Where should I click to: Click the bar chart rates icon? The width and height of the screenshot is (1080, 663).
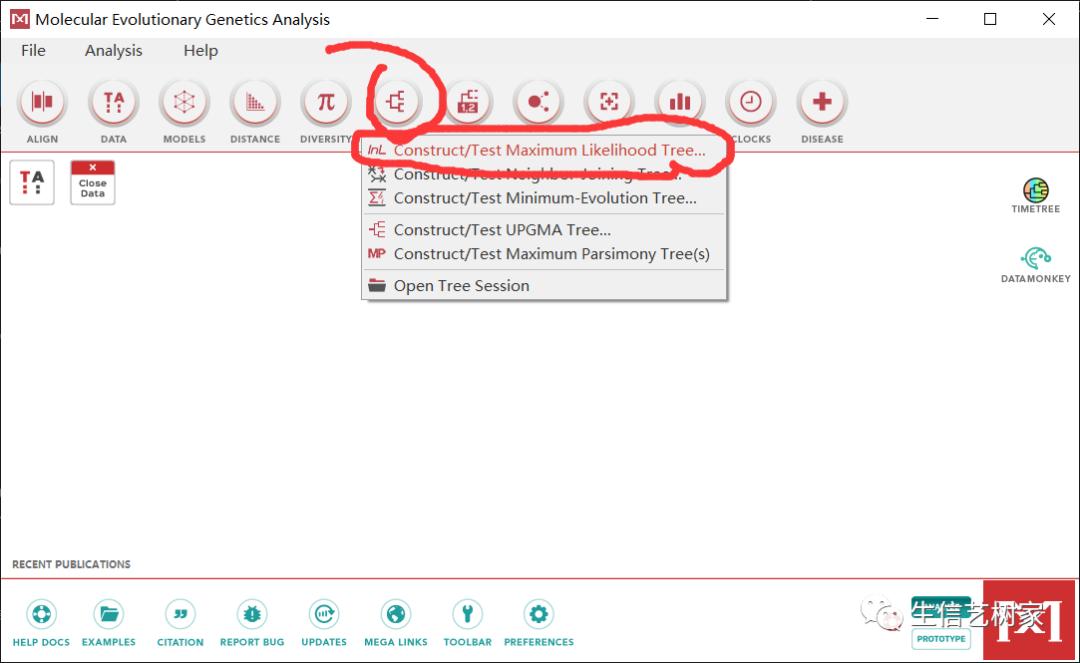pos(680,102)
